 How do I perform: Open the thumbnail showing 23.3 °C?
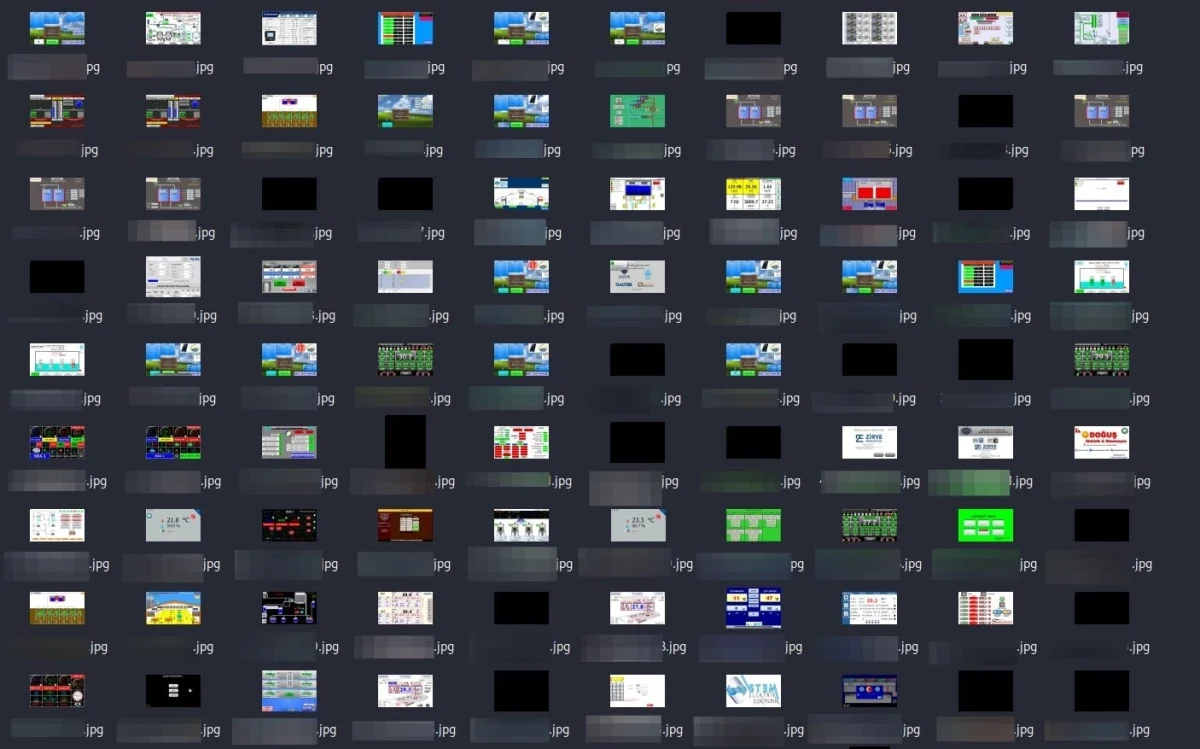[637, 525]
